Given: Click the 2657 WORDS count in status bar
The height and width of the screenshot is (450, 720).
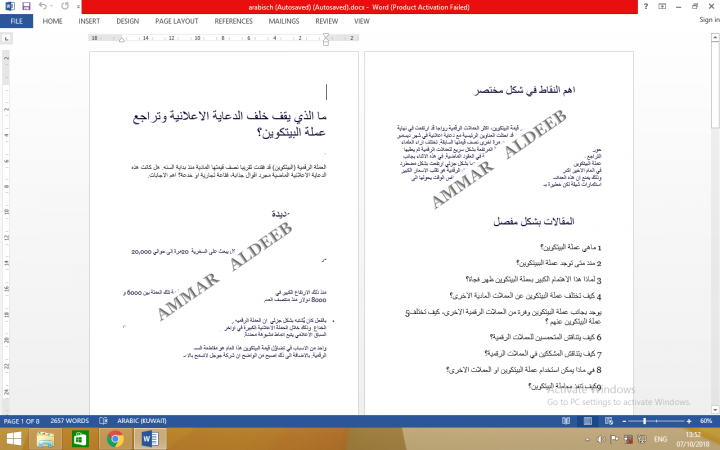Looking at the screenshot, I should tap(70, 421).
